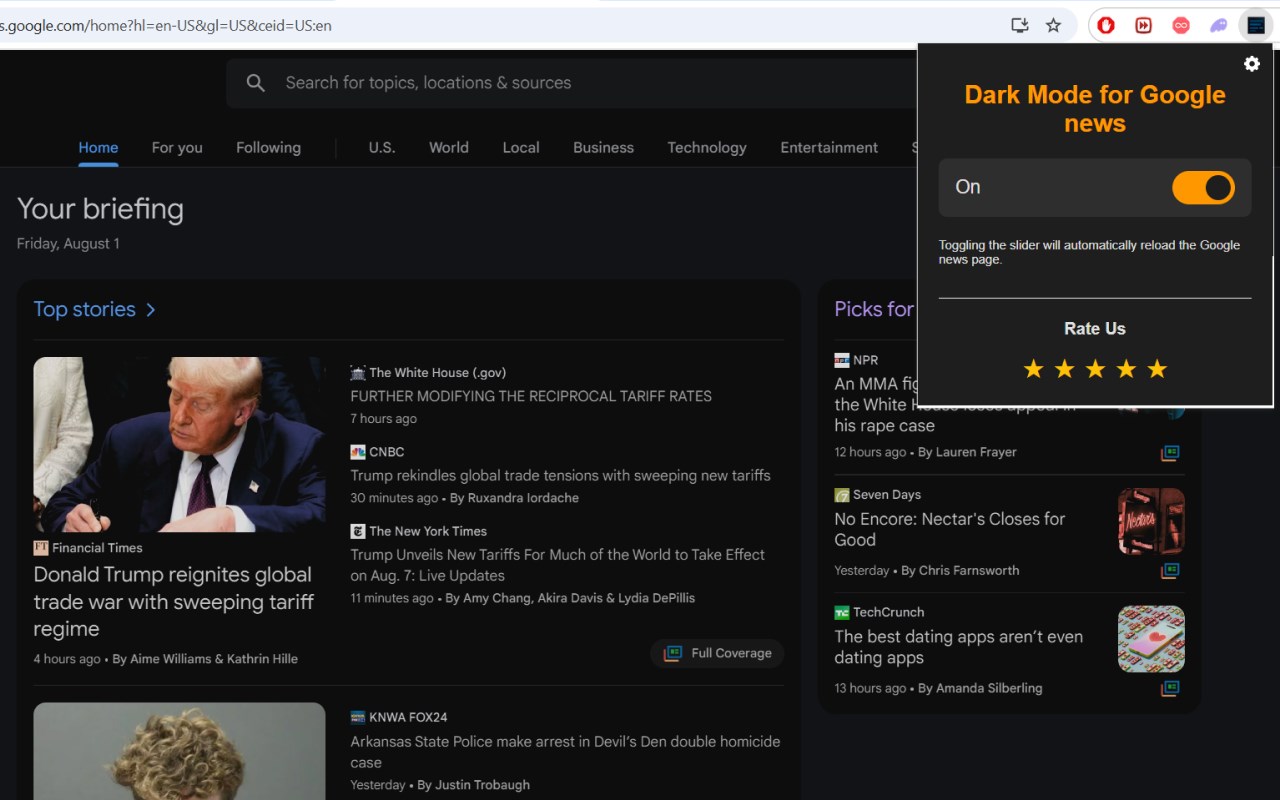Image resolution: width=1280 pixels, height=800 pixels.
Task: Open the Entertainment tab
Action: 829,148
